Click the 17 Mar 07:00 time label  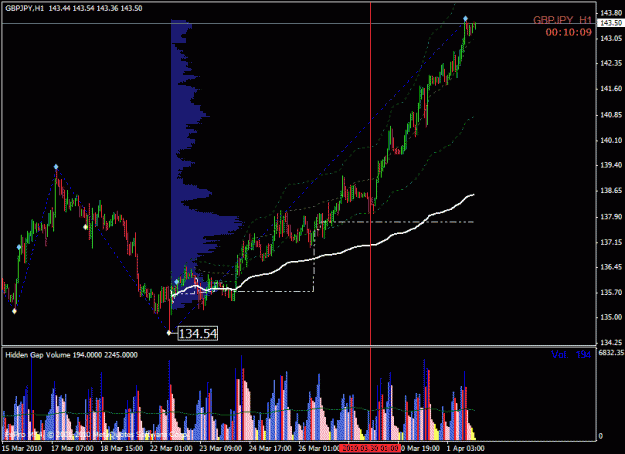(x=72, y=448)
